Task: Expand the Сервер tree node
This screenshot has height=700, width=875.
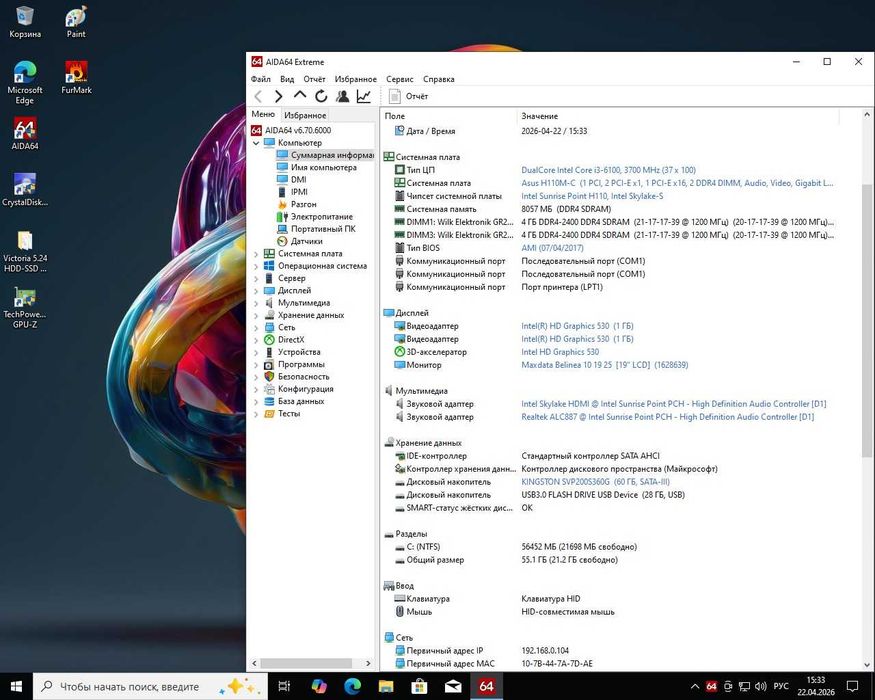Action: click(x=256, y=279)
